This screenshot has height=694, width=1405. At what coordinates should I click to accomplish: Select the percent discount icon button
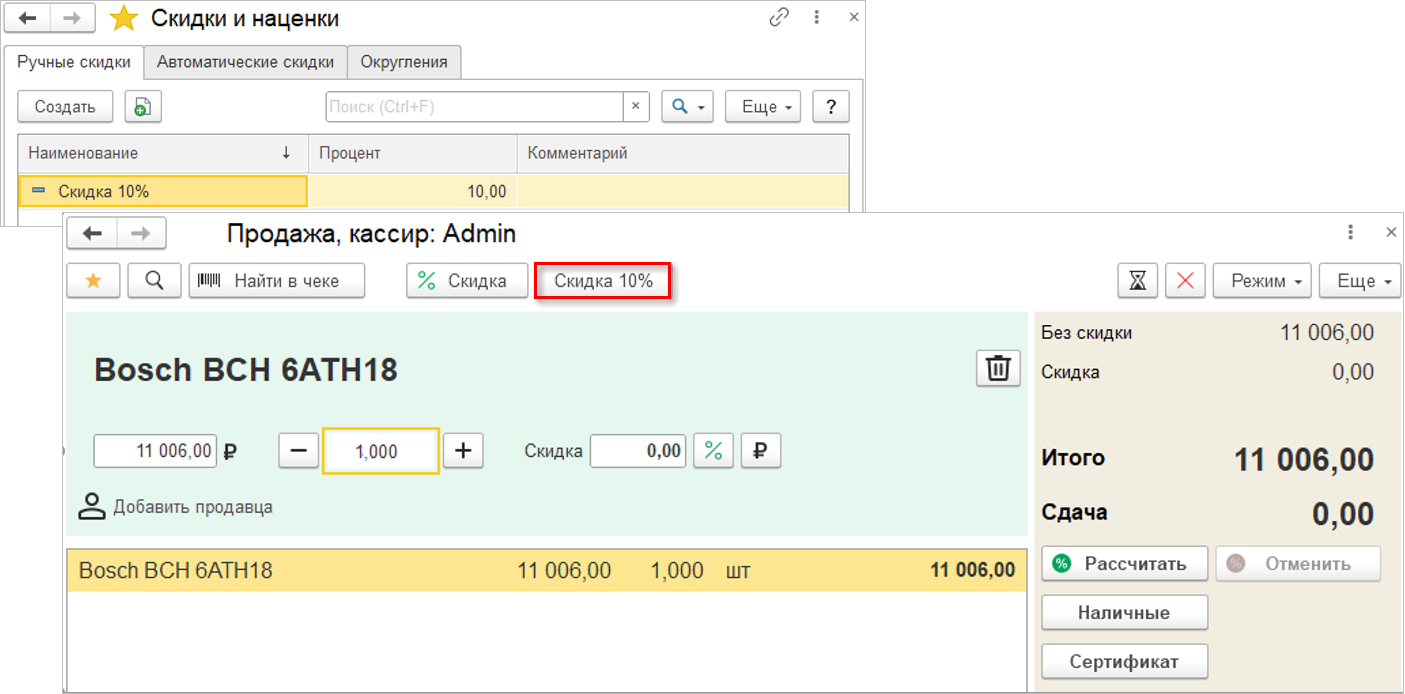coord(713,451)
